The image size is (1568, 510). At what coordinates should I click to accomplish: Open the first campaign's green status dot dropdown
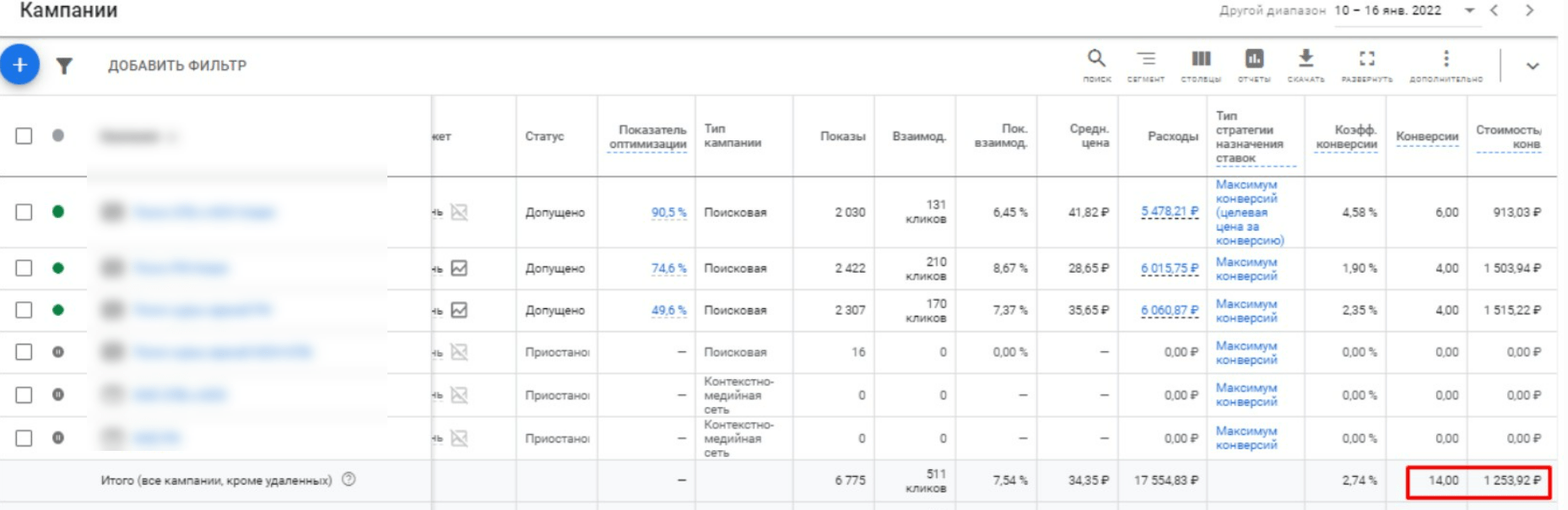(57, 212)
